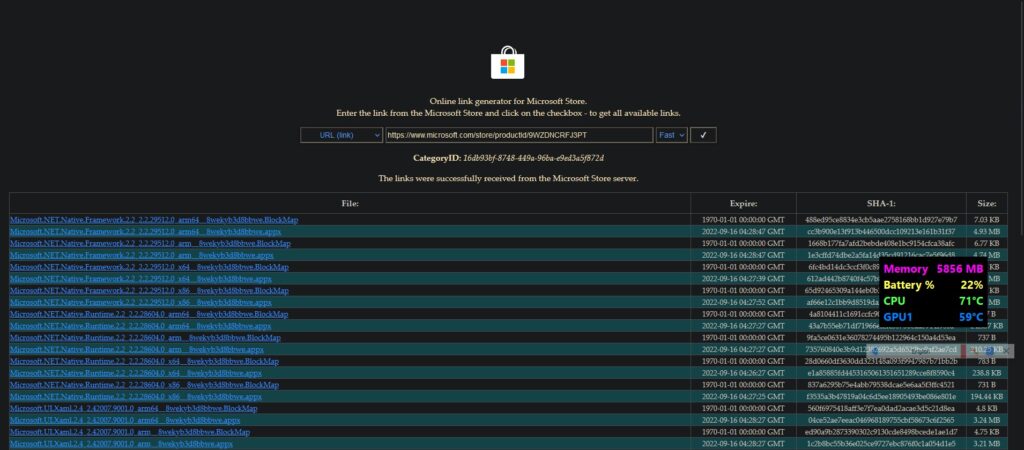
Task: Click the '238.8 KB' size cell
Action: 986,373
